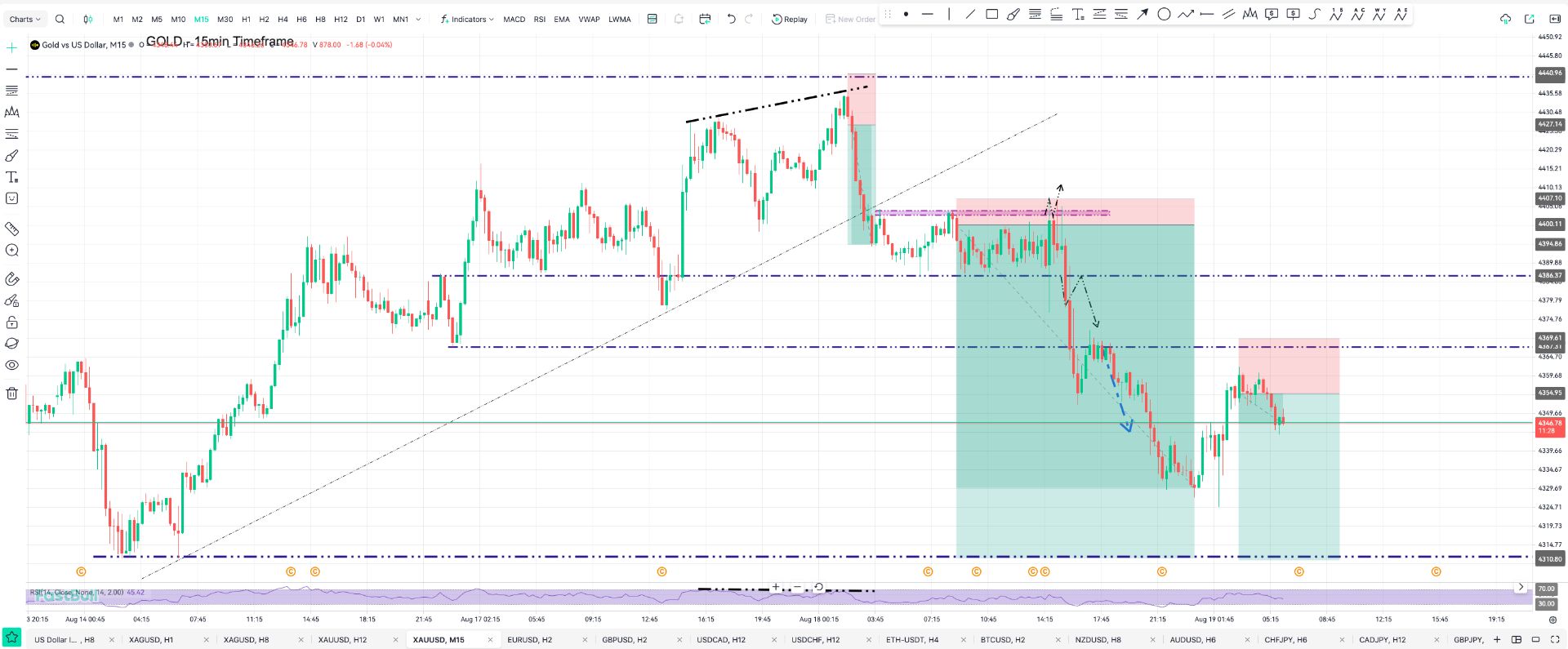Click the Gold vs US Dollar, M15 title
Screen dimensions: 1568x649
[84, 45]
